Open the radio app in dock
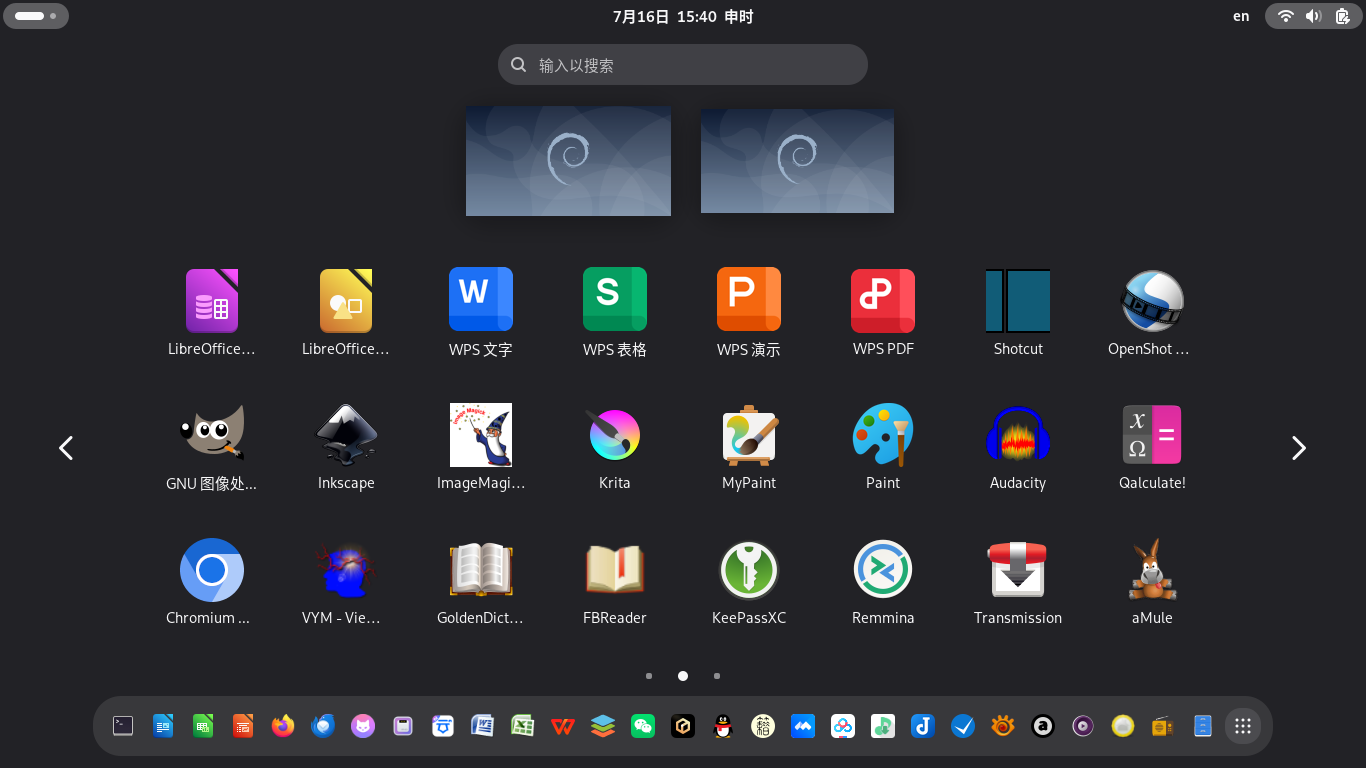1366x768 pixels. [x=1163, y=726]
